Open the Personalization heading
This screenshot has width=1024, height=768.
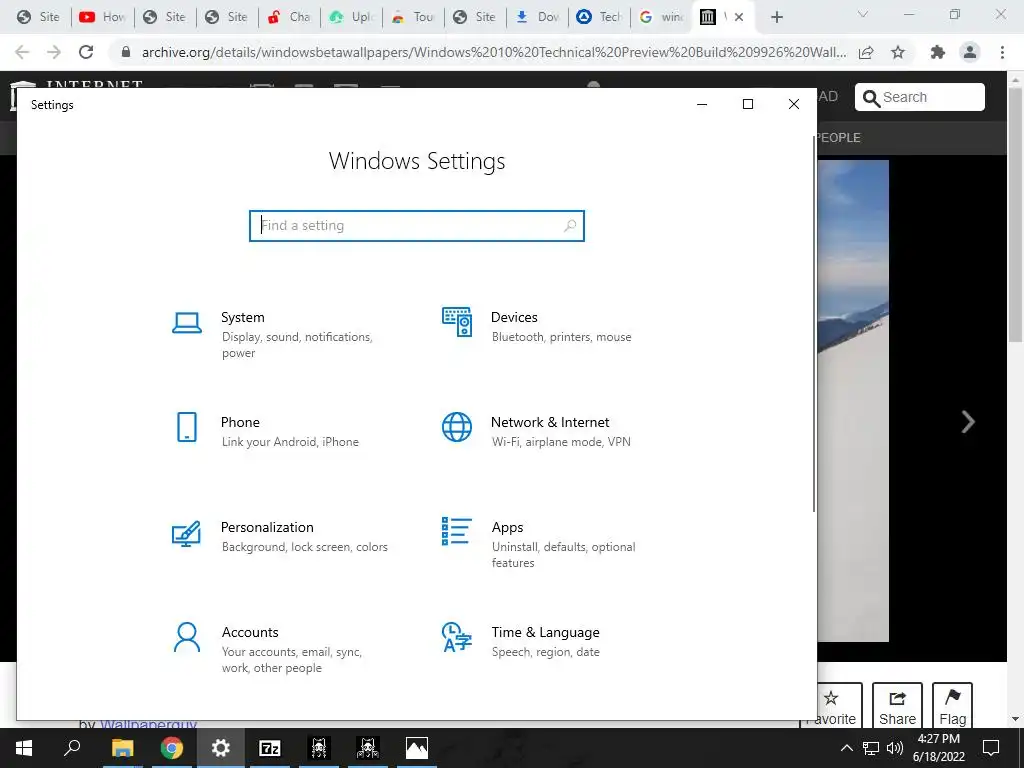tap(267, 527)
